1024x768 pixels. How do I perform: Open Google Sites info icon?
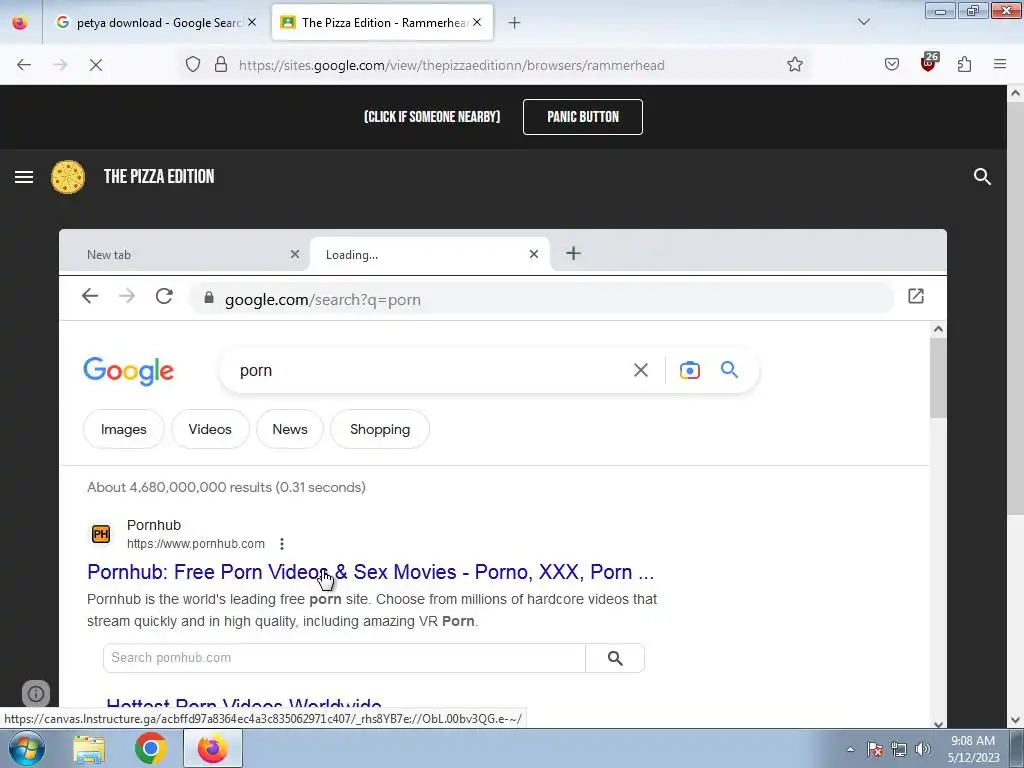coord(36,694)
